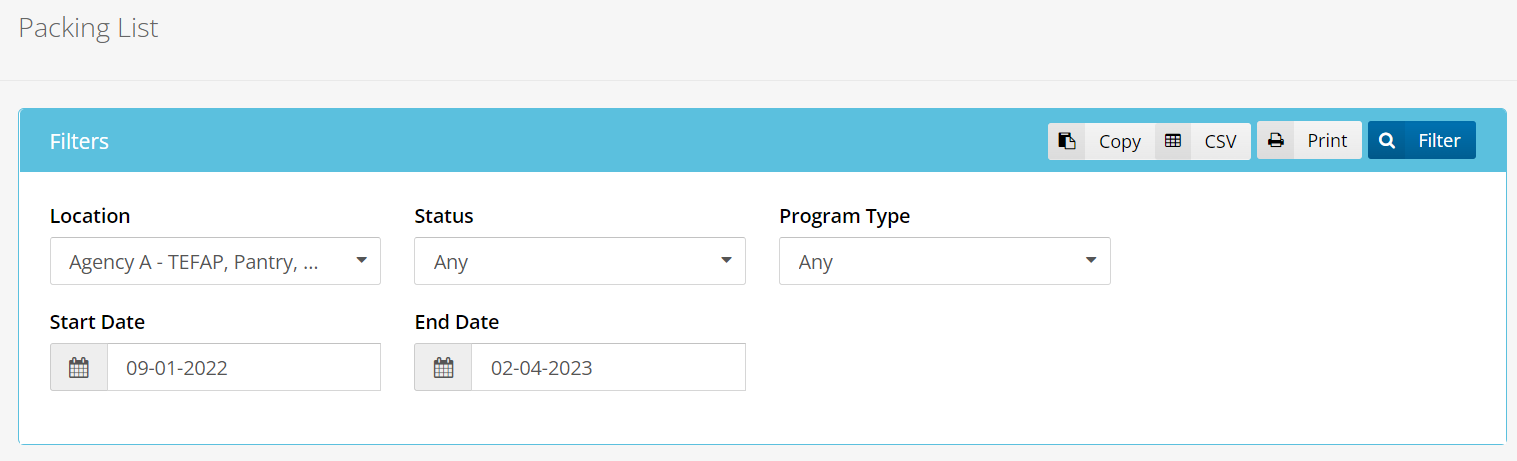The image size is (1517, 461).
Task: Export using the CSV button label
Action: tap(1220, 141)
